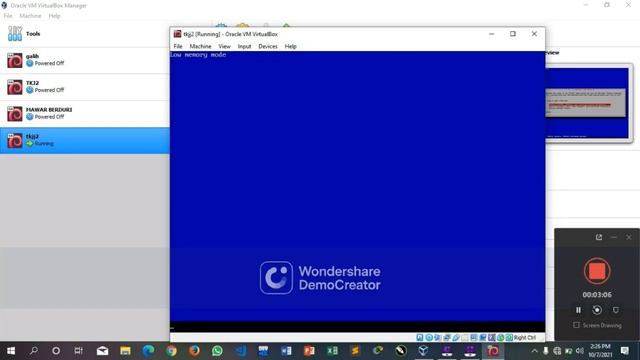Click the 00:03:06 recording timer

click(x=597, y=295)
